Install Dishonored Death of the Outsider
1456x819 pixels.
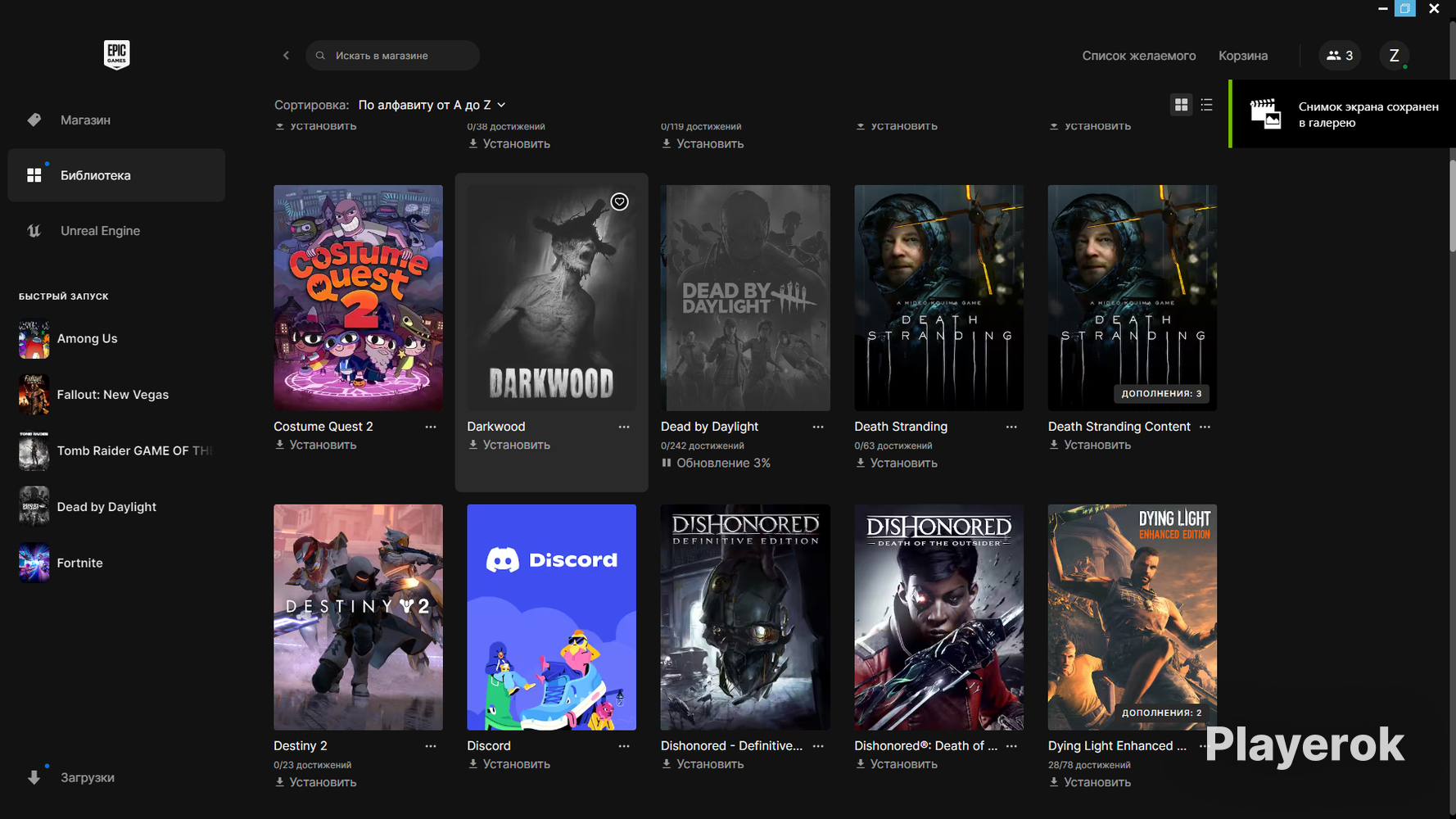point(896,764)
